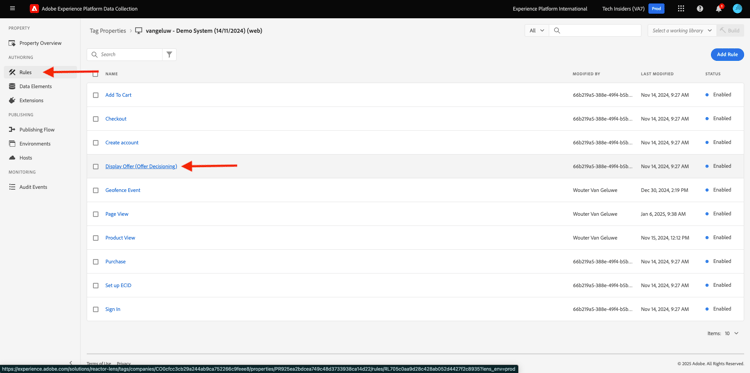Open the help question mark icon

coord(700,9)
